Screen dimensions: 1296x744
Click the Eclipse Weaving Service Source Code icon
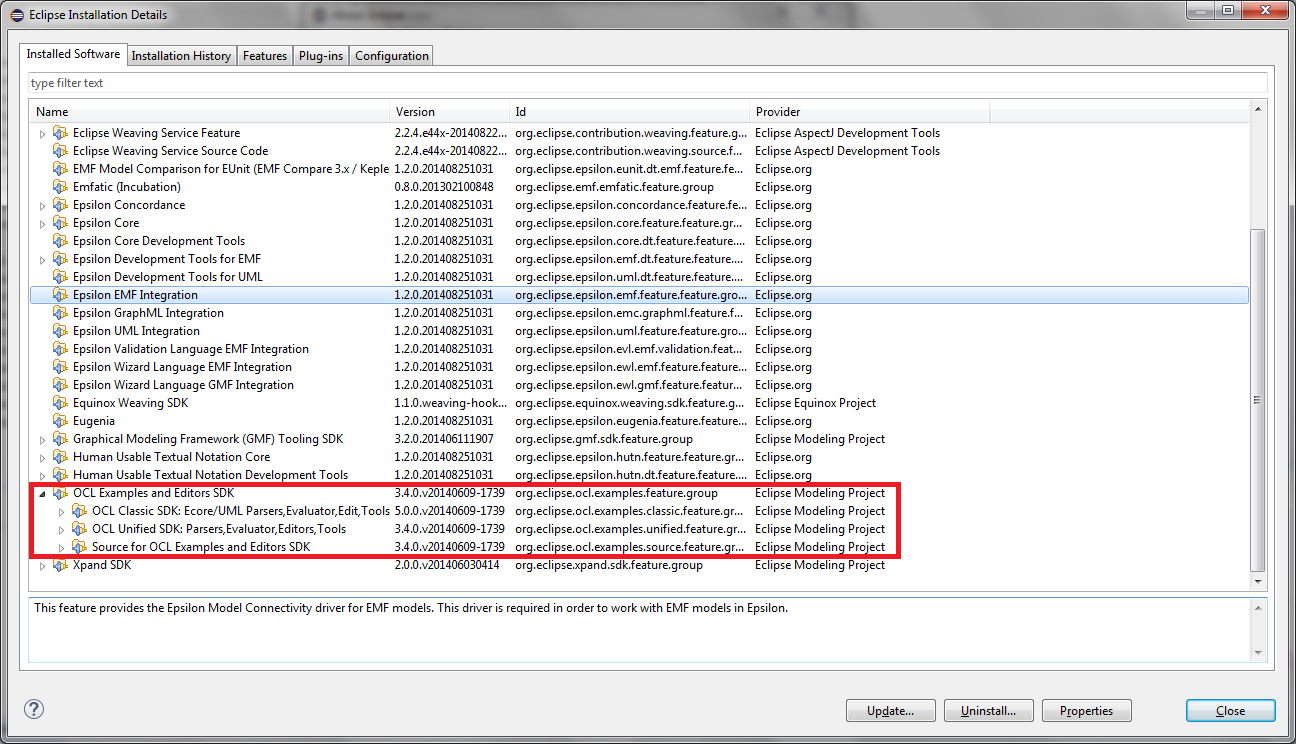pos(61,151)
